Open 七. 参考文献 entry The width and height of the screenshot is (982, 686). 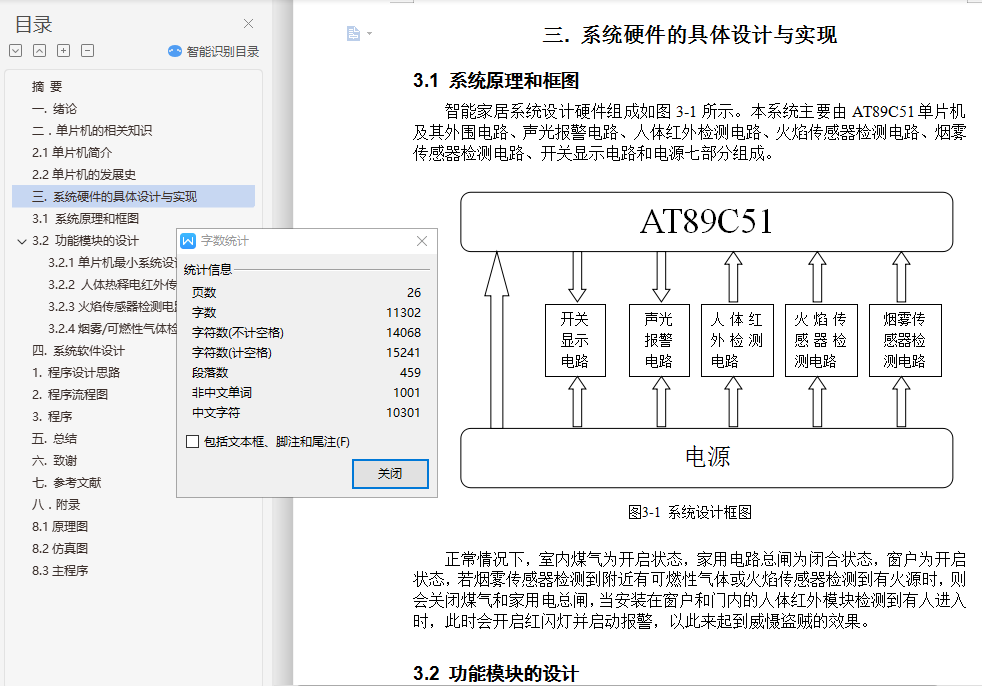pos(66,482)
